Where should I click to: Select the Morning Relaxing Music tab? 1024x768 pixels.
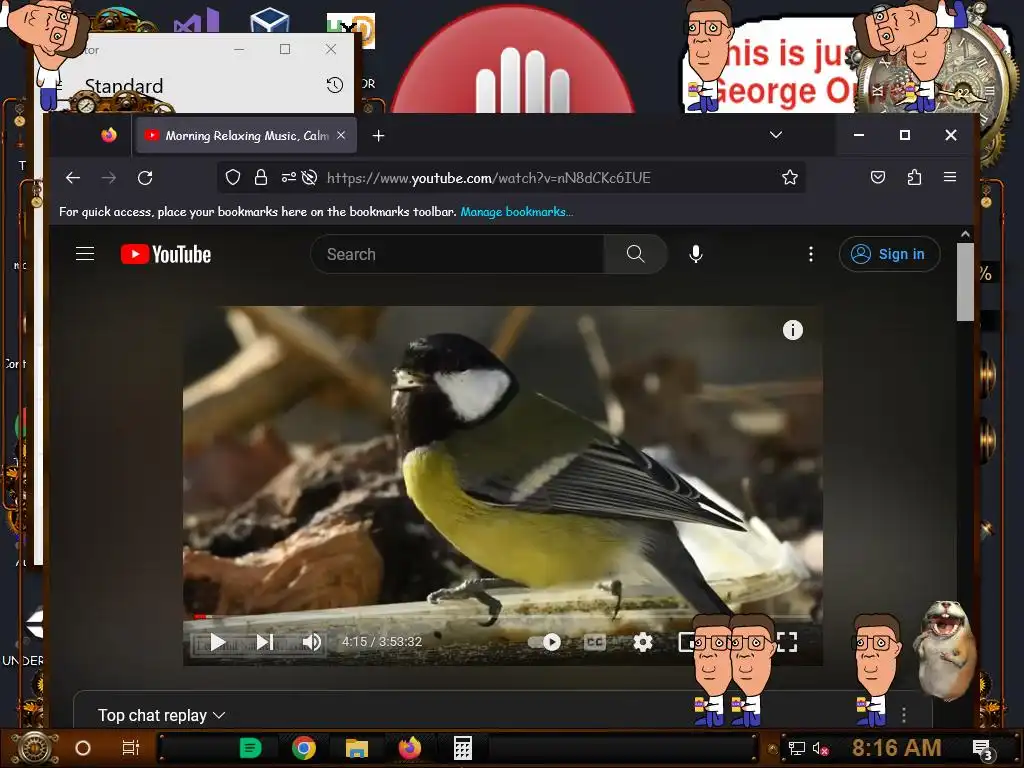tap(246, 135)
